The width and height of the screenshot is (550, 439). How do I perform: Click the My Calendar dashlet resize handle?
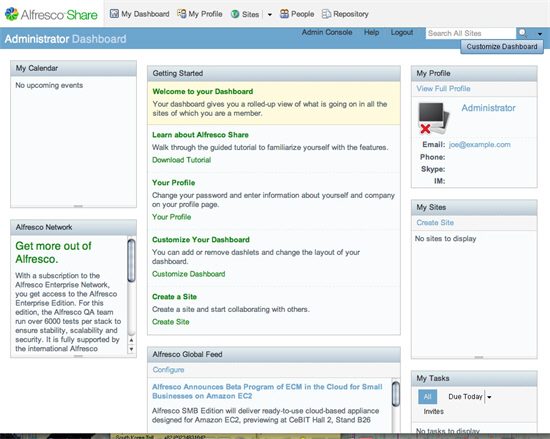[x=78, y=206]
